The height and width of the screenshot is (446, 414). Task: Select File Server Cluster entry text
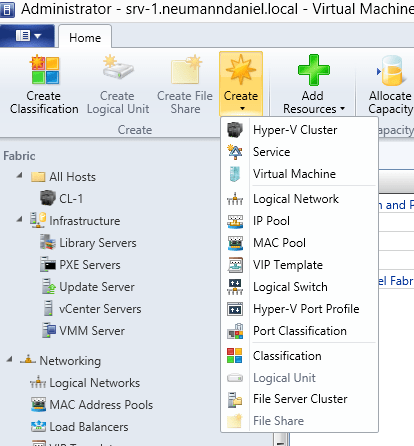(x=300, y=399)
